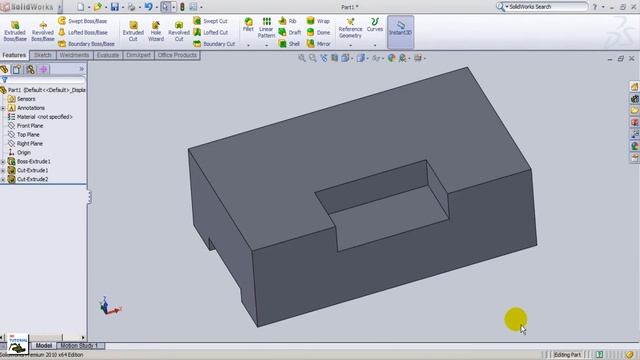
Task: Click the Open file icon
Action: (97, 7)
